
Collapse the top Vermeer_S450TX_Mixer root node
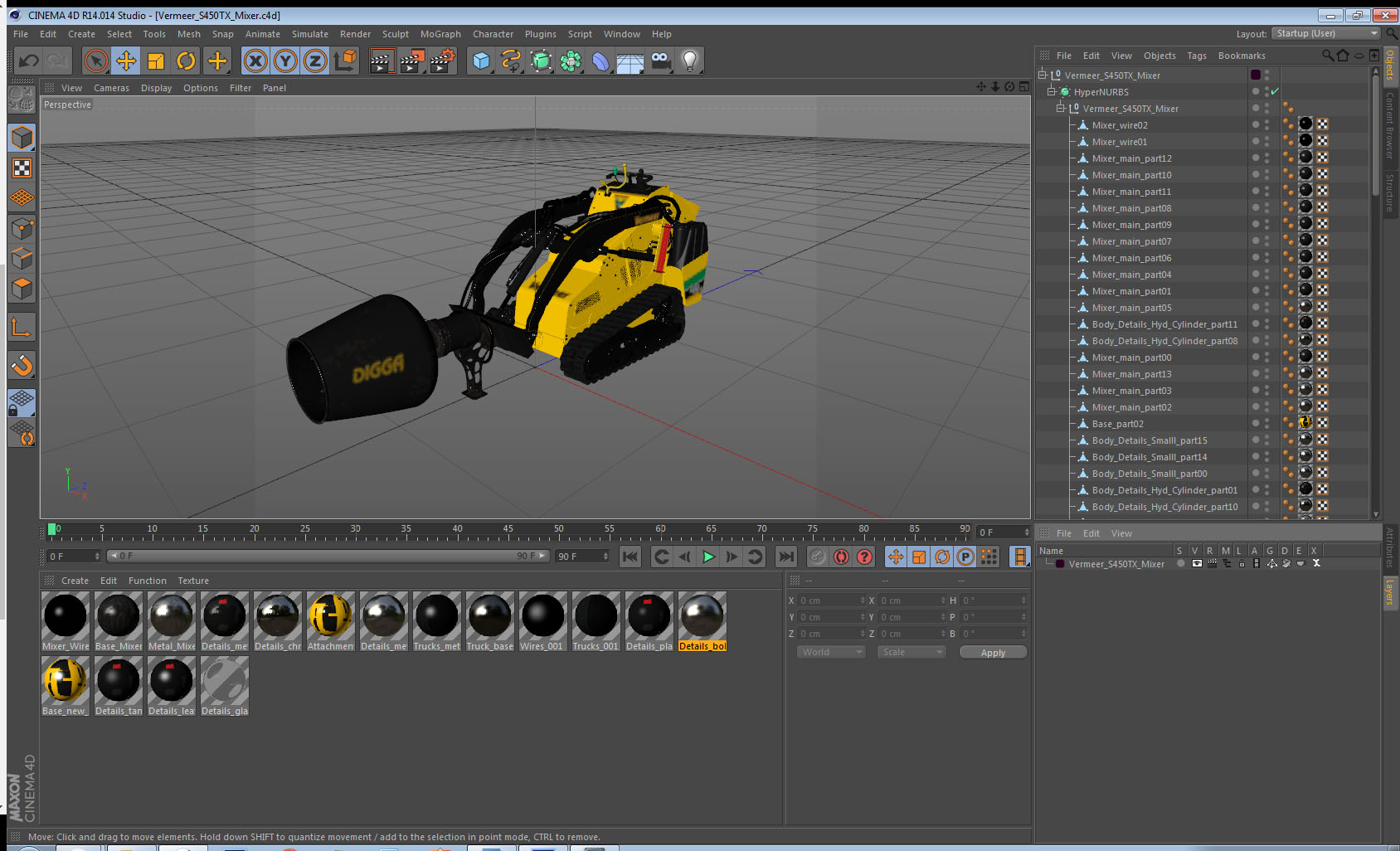(1043, 75)
